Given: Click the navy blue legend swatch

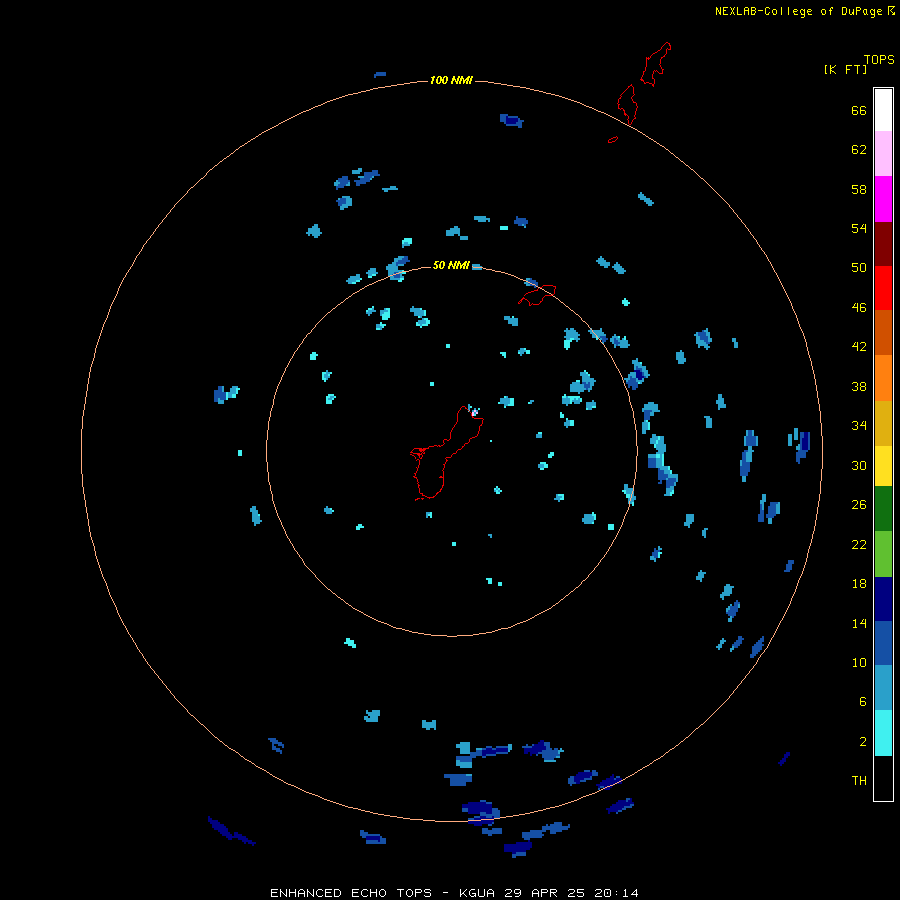Looking at the screenshot, I should tap(883, 599).
